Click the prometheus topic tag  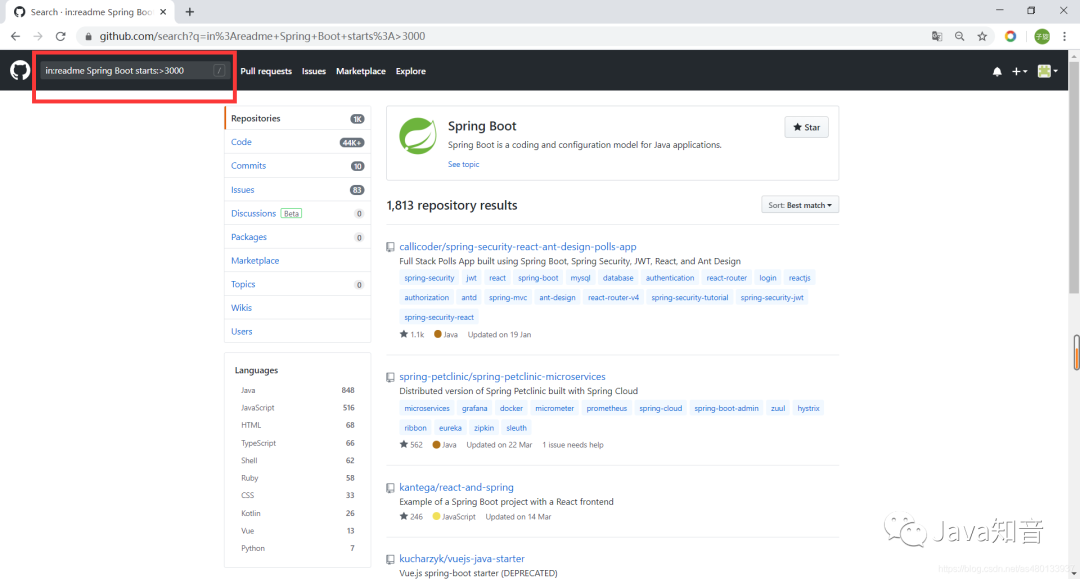[607, 408]
